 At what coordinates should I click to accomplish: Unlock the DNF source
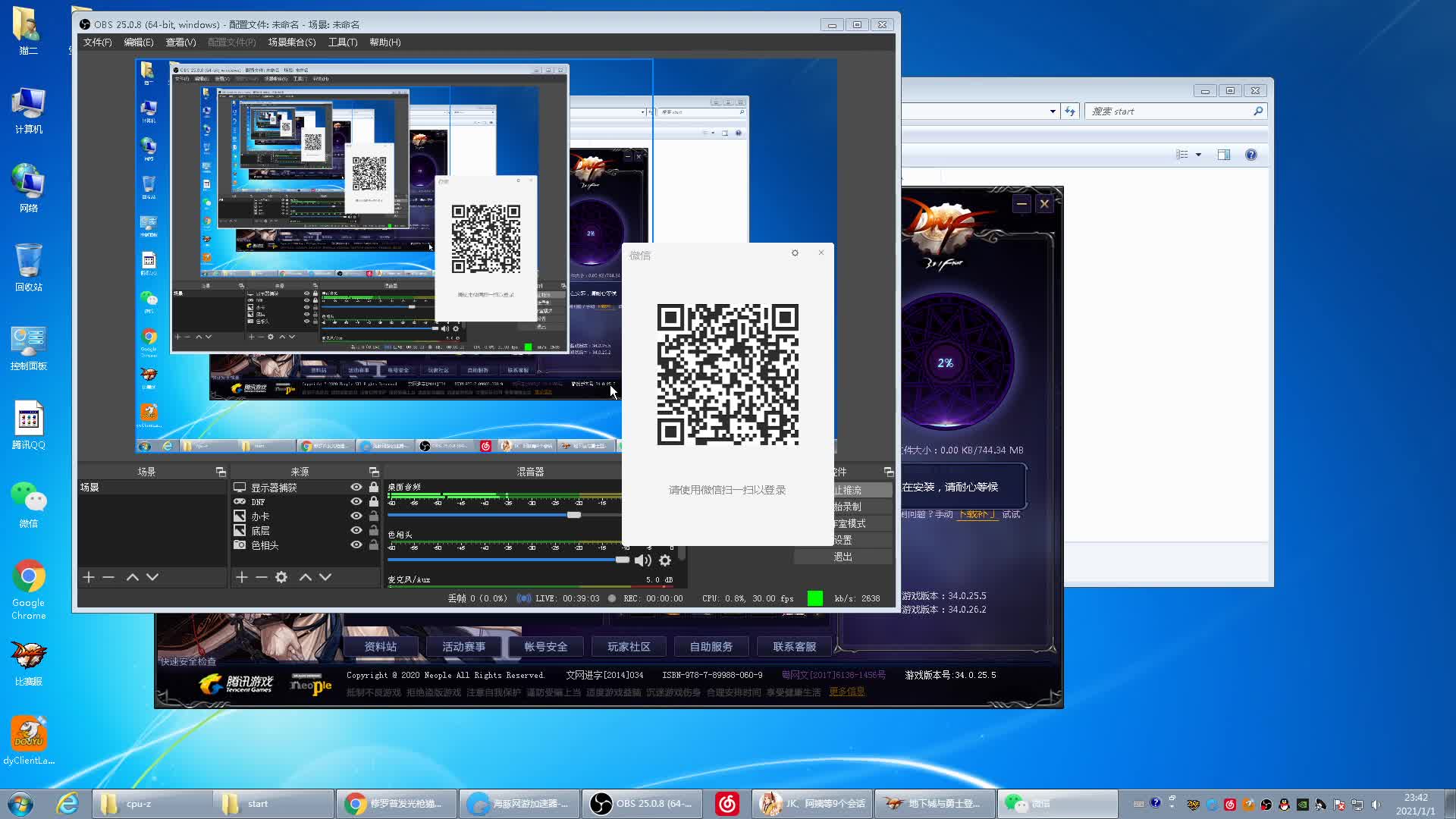click(x=374, y=502)
